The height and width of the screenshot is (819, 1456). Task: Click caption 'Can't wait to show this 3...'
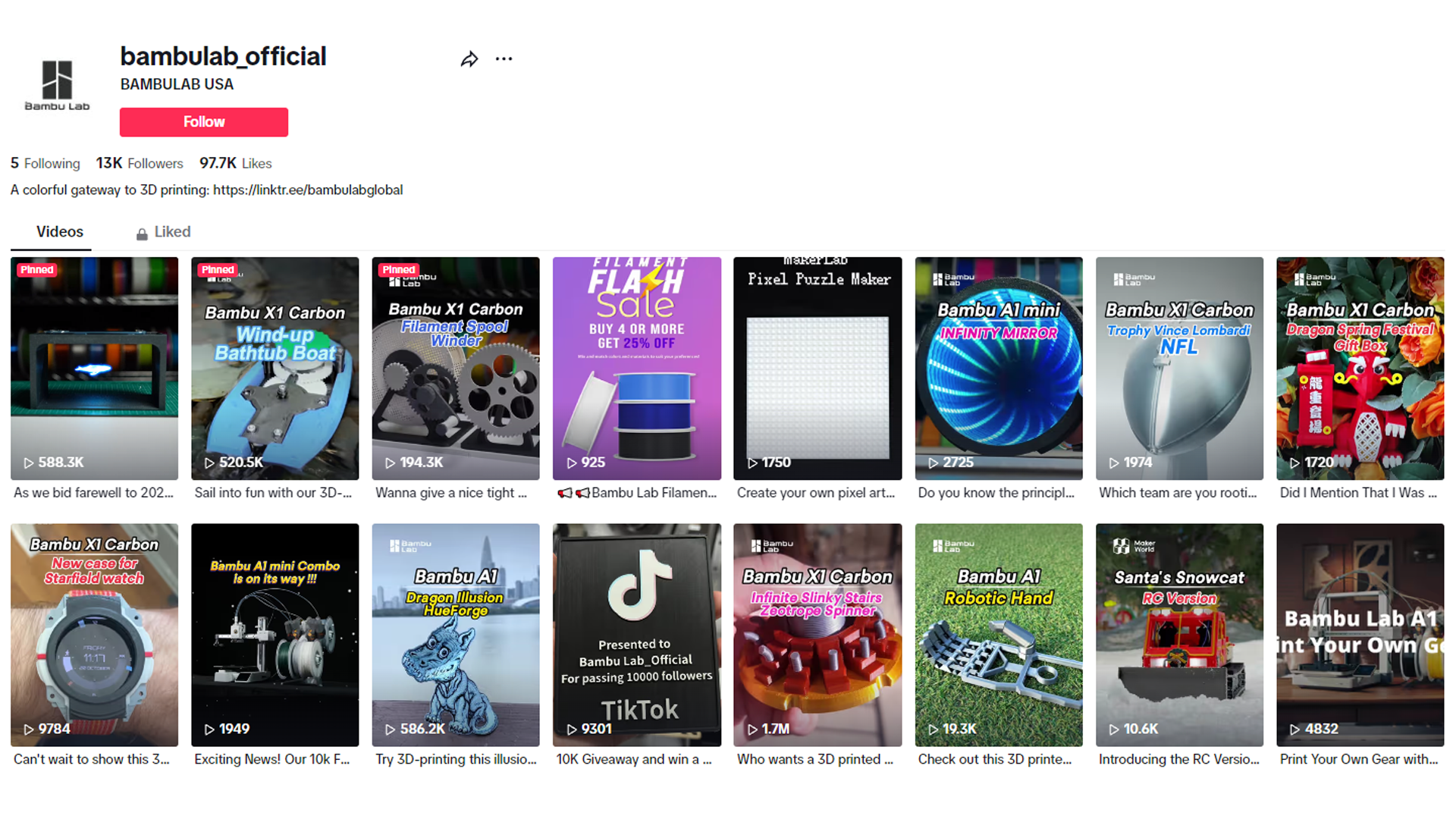(x=92, y=759)
